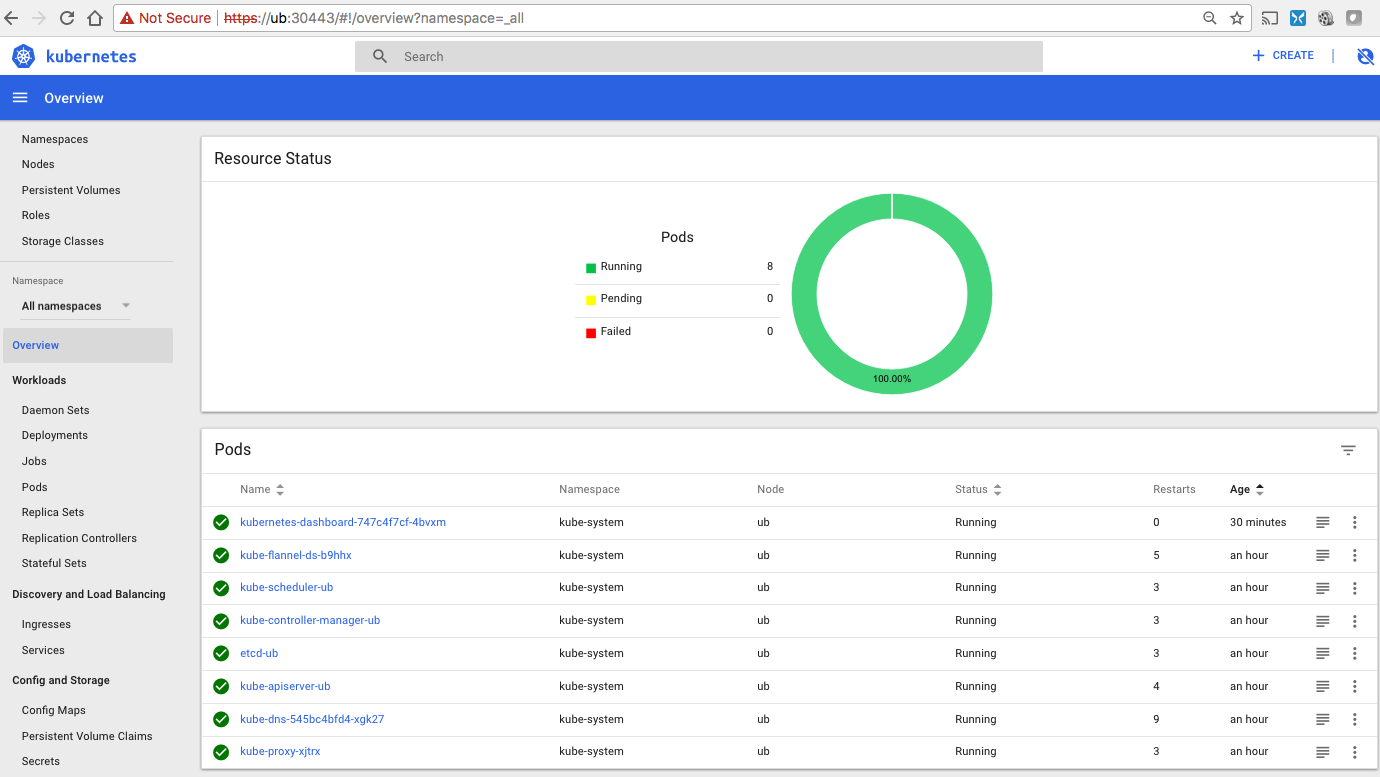Open actions menu for kube-flannel-ds-b9hhx

tap(1355, 555)
